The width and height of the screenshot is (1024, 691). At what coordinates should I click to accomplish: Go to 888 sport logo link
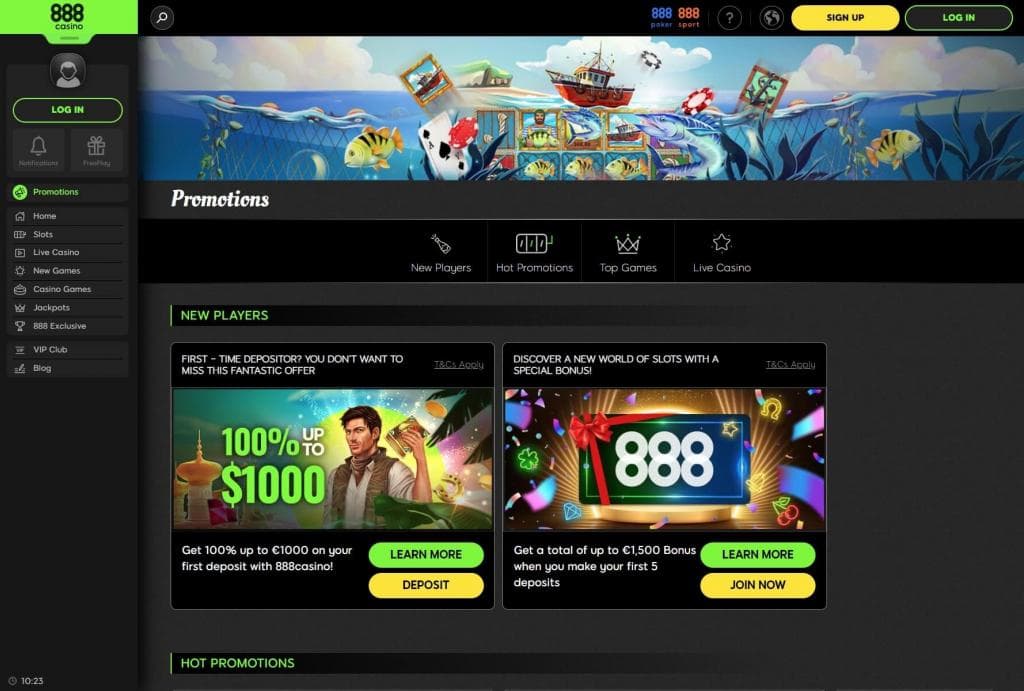[688, 17]
